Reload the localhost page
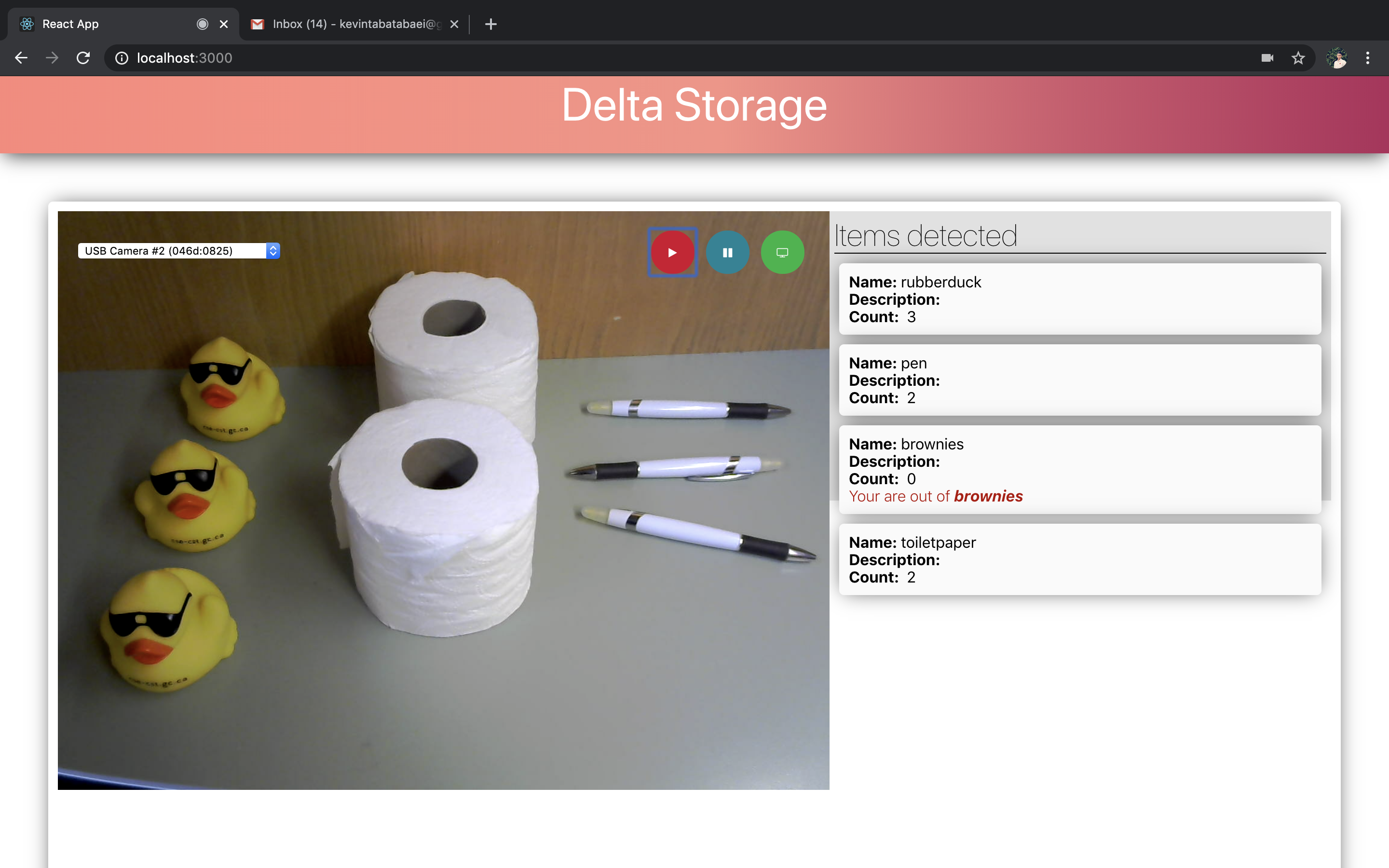Viewport: 1389px width, 868px height. point(83,58)
